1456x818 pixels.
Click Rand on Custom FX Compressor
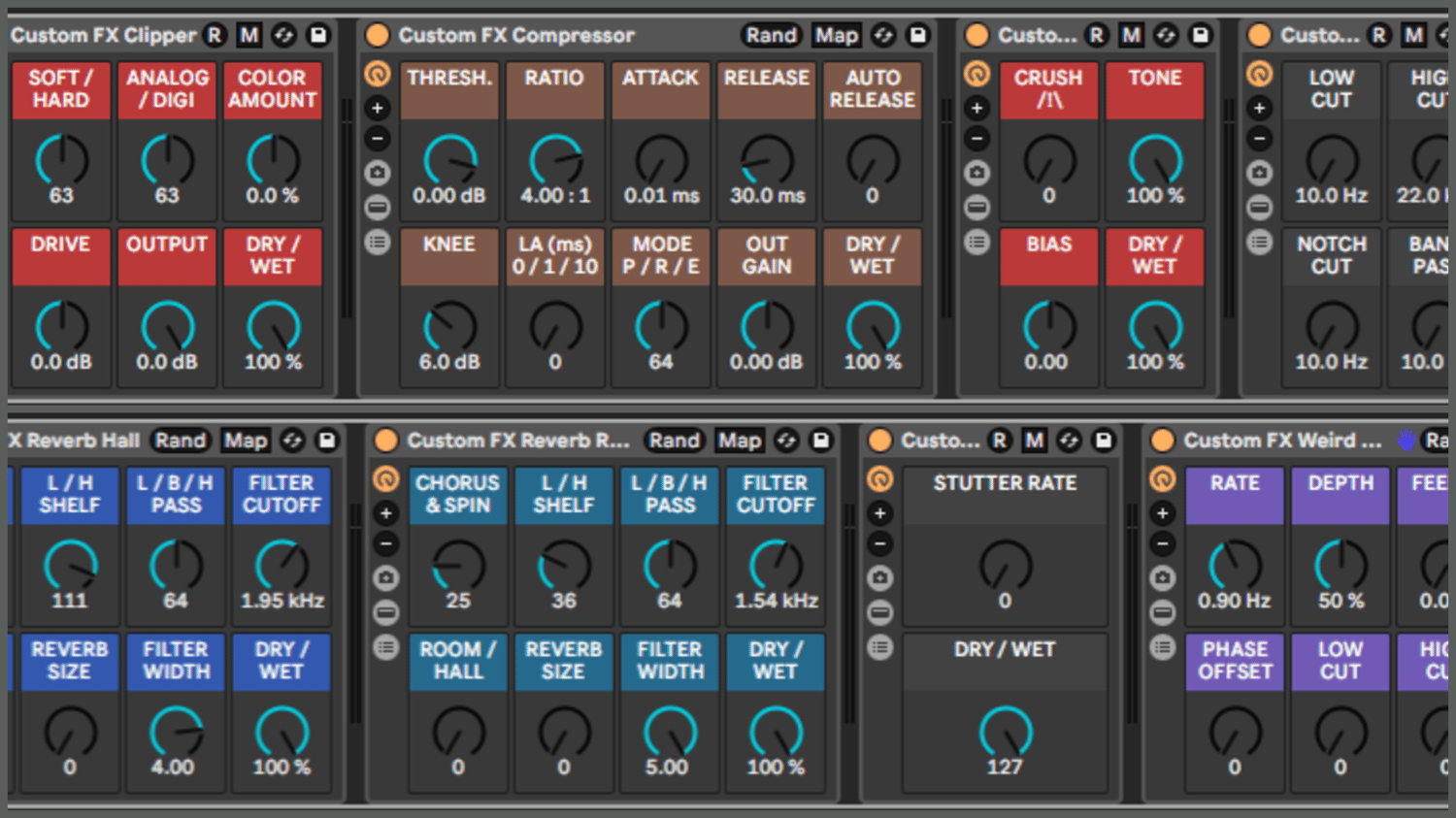tap(772, 36)
